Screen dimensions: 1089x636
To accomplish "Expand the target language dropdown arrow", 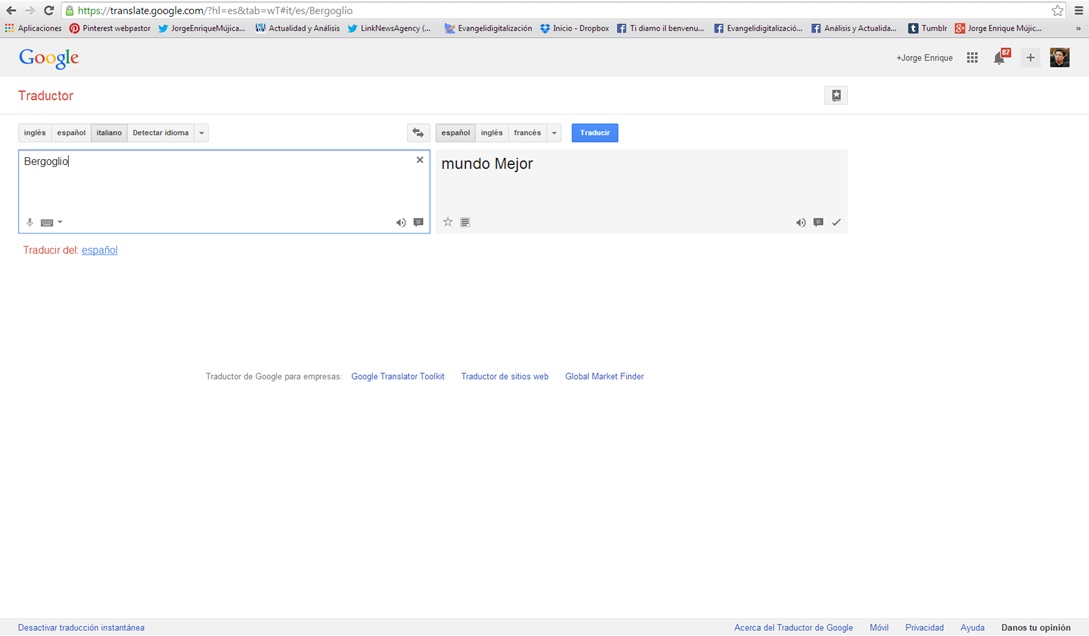I will (x=554, y=133).
